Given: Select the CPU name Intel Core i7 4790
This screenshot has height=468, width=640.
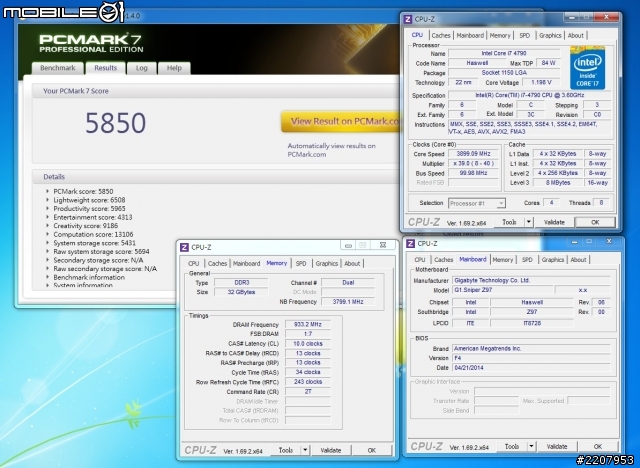Looking at the screenshot, I should pos(504,53).
